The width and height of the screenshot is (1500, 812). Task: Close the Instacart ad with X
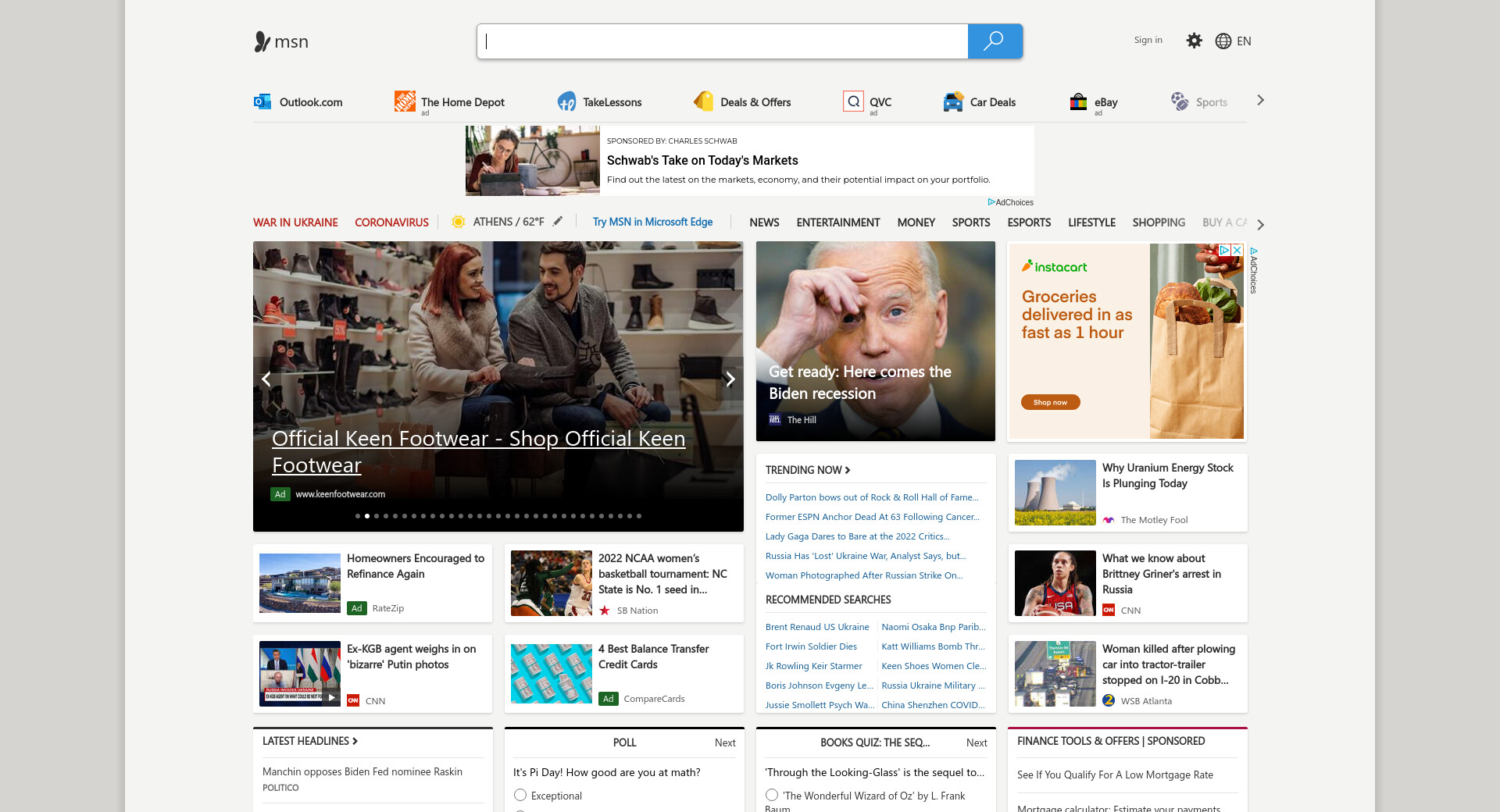pos(1237,250)
